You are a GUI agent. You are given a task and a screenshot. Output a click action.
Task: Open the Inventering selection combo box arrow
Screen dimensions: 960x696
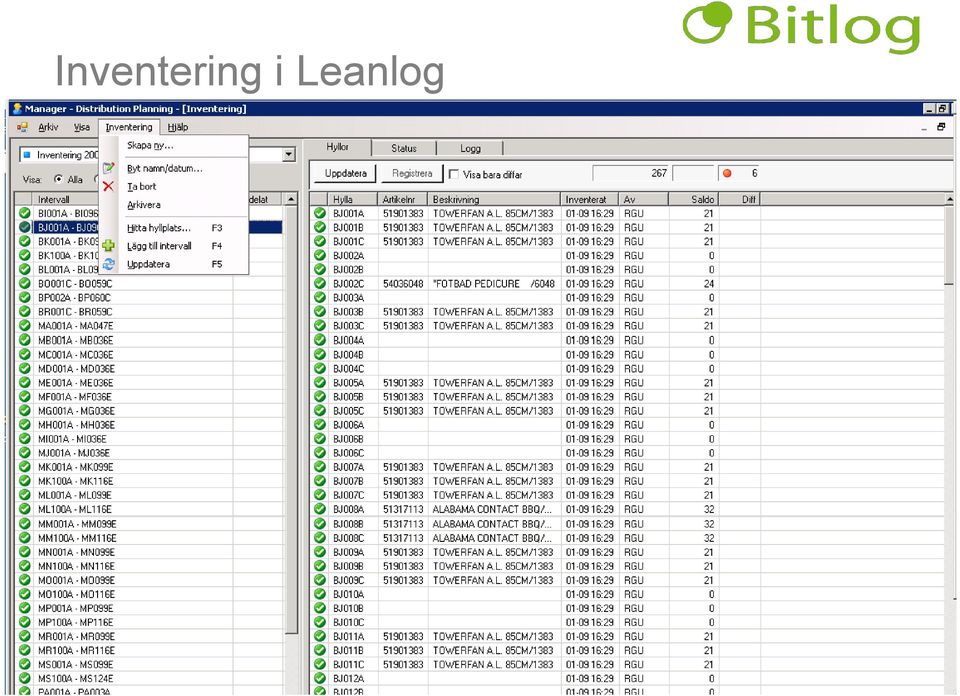289,155
